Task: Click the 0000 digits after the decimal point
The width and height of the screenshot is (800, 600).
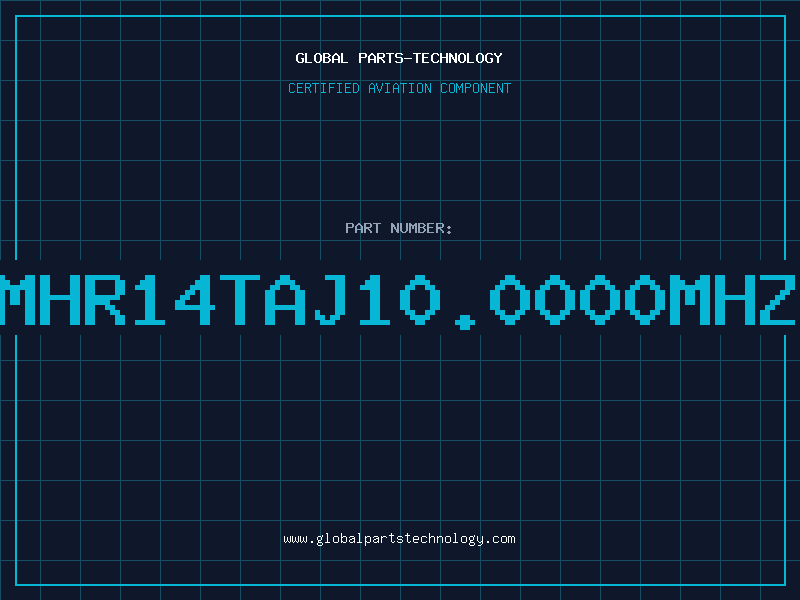Action: 578,300
